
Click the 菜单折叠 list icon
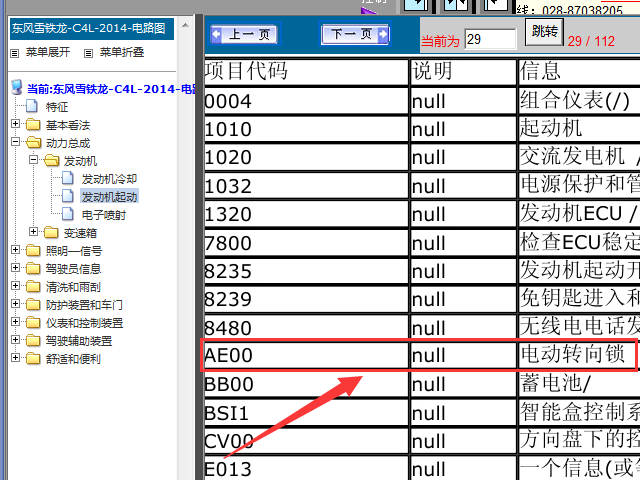(89, 53)
